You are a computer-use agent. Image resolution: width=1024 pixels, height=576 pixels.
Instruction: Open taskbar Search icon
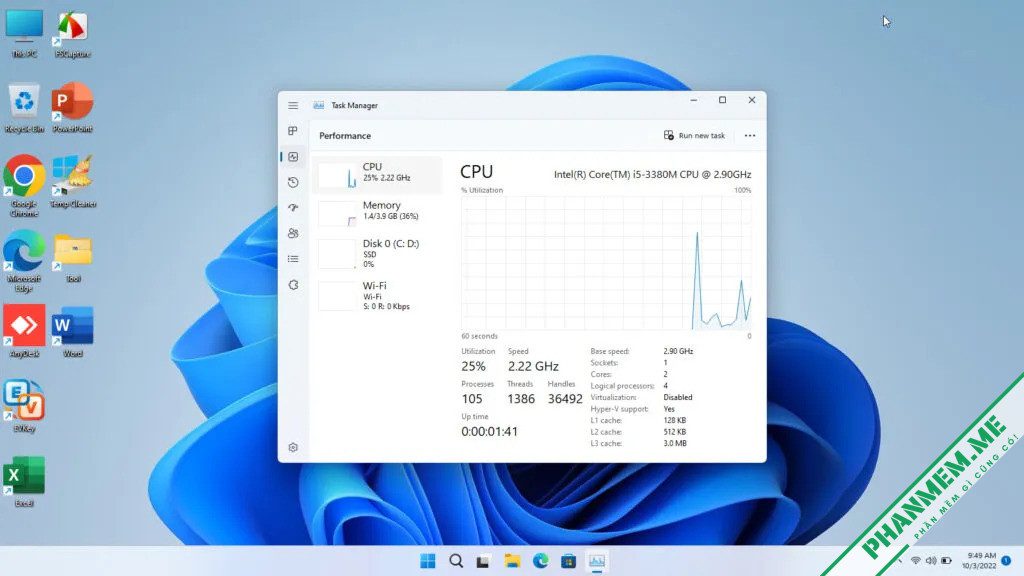pos(456,561)
